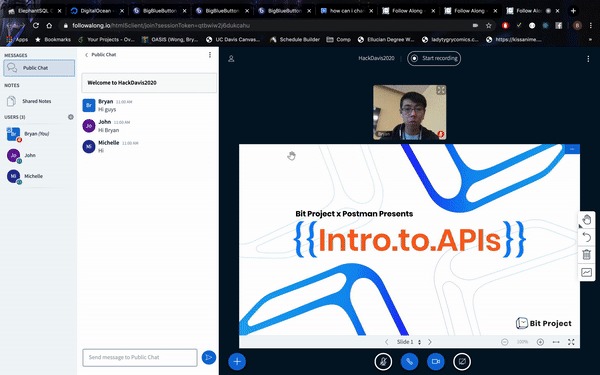Click the HackDavis2020 meeting title
600x375 pixels.
376,59
